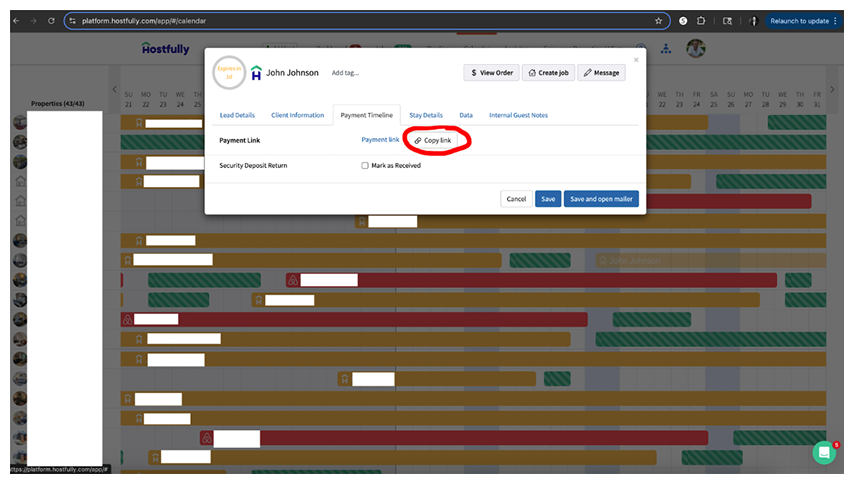The width and height of the screenshot is (856, 484).
Task: Open Message with the pencil icon
Action: pyautogui.click(x=601, y=73)
